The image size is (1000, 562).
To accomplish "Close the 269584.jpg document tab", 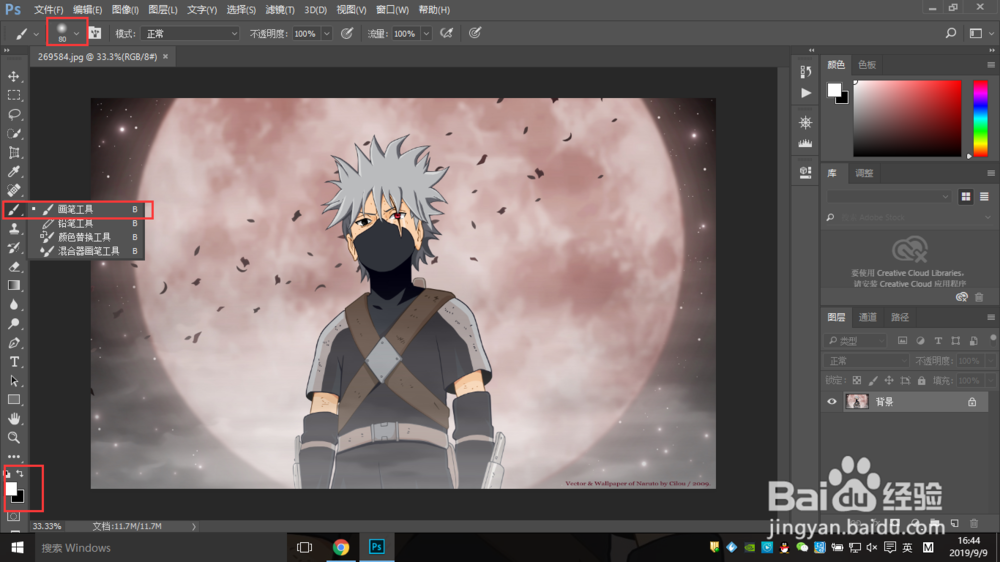I will [165, 57].
